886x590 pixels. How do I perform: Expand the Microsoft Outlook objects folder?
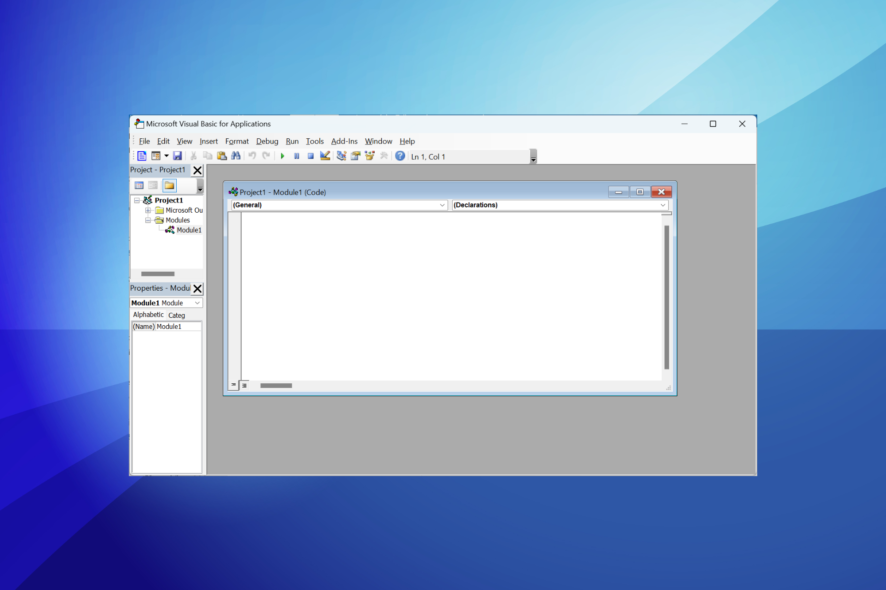(x=147, y=209)
